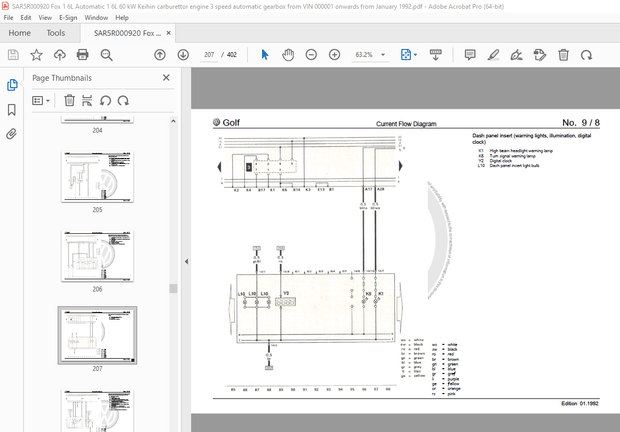Open the Sign document tool
The height and width of the screenshot is (432, 620).
pos(516,55)
